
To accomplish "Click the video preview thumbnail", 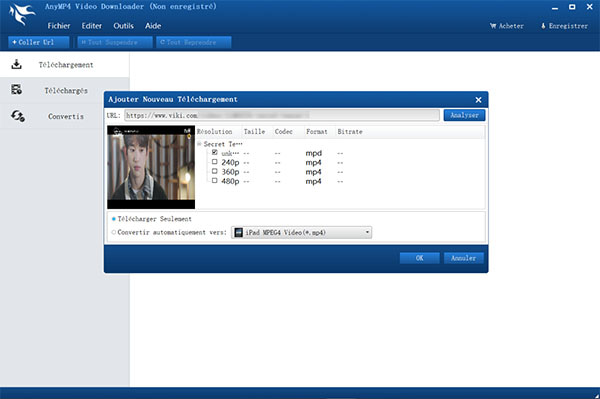I will [151, 167].
